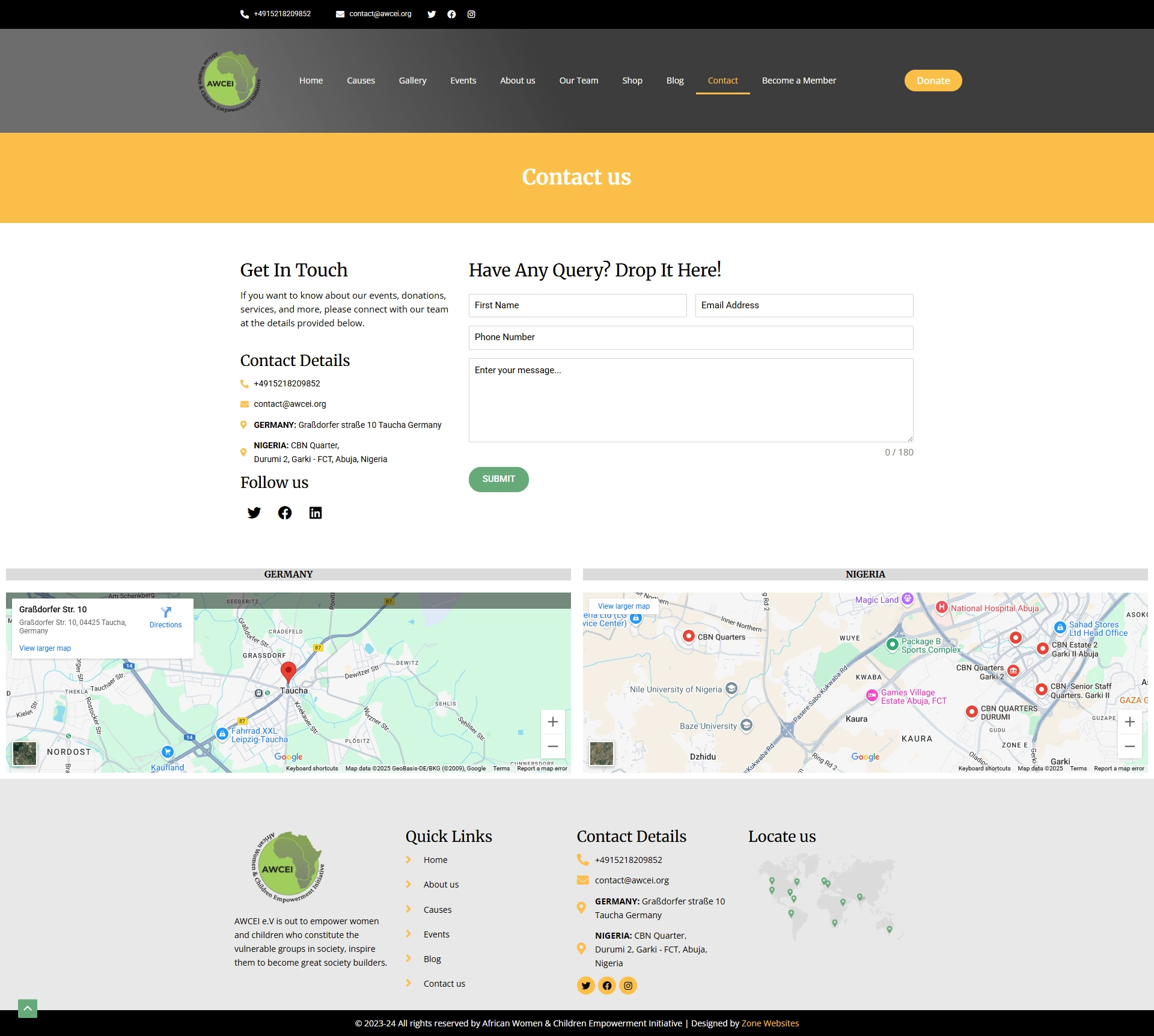
Task: Toggle satellite view on Germany map
Action: coord(25,753)
